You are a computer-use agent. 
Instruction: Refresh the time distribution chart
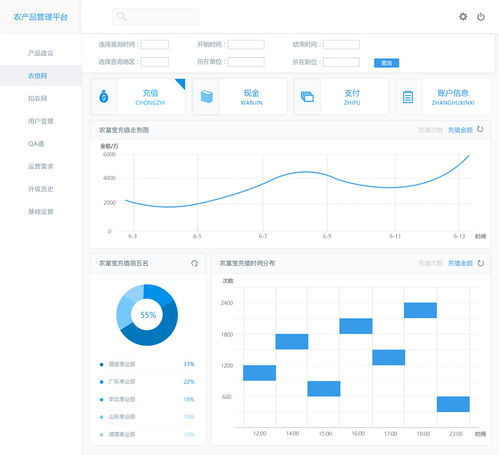pyautogui.click(x=481, y=263)
